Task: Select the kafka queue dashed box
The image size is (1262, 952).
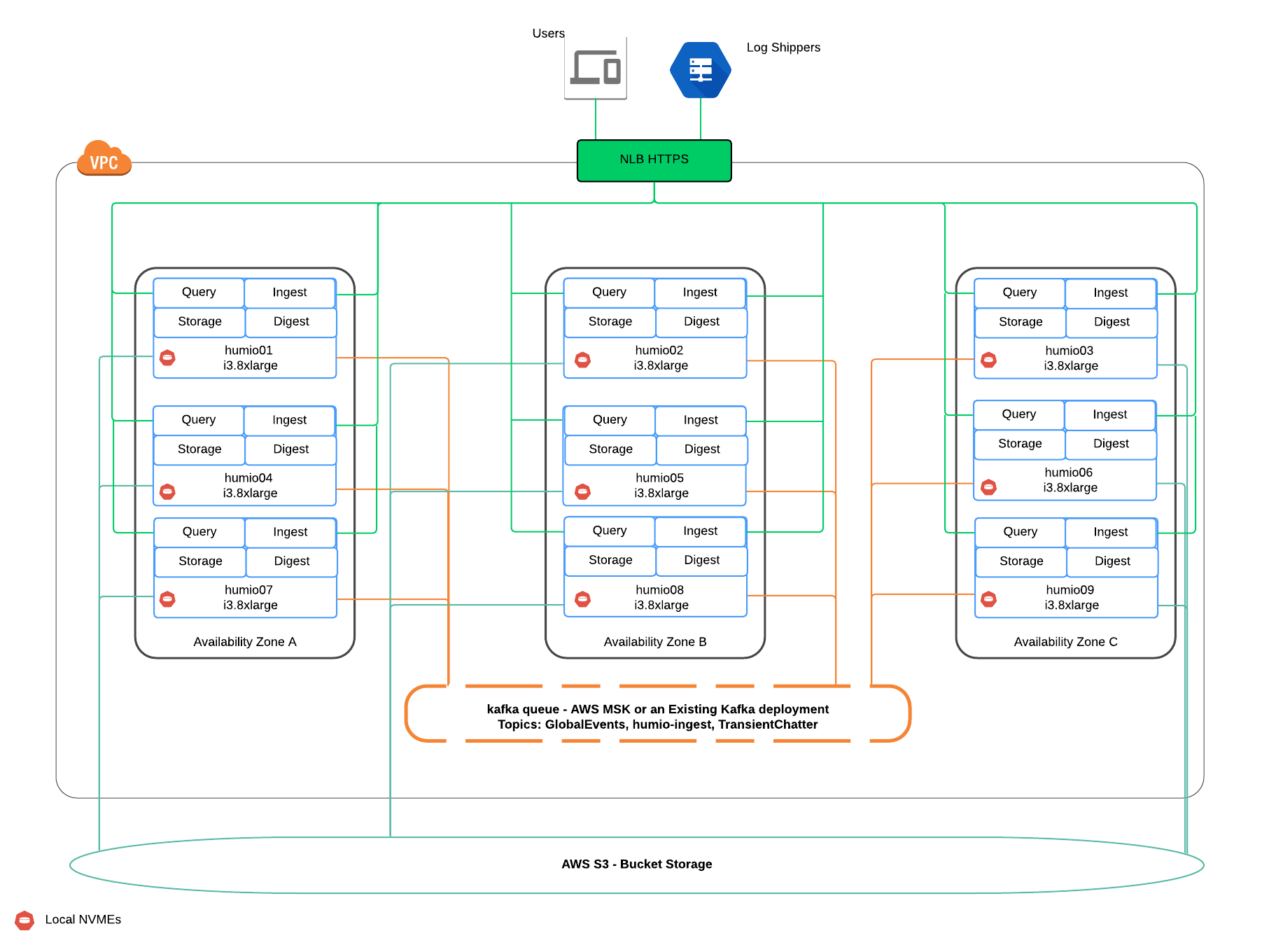Action: click(x=658, y=713)
